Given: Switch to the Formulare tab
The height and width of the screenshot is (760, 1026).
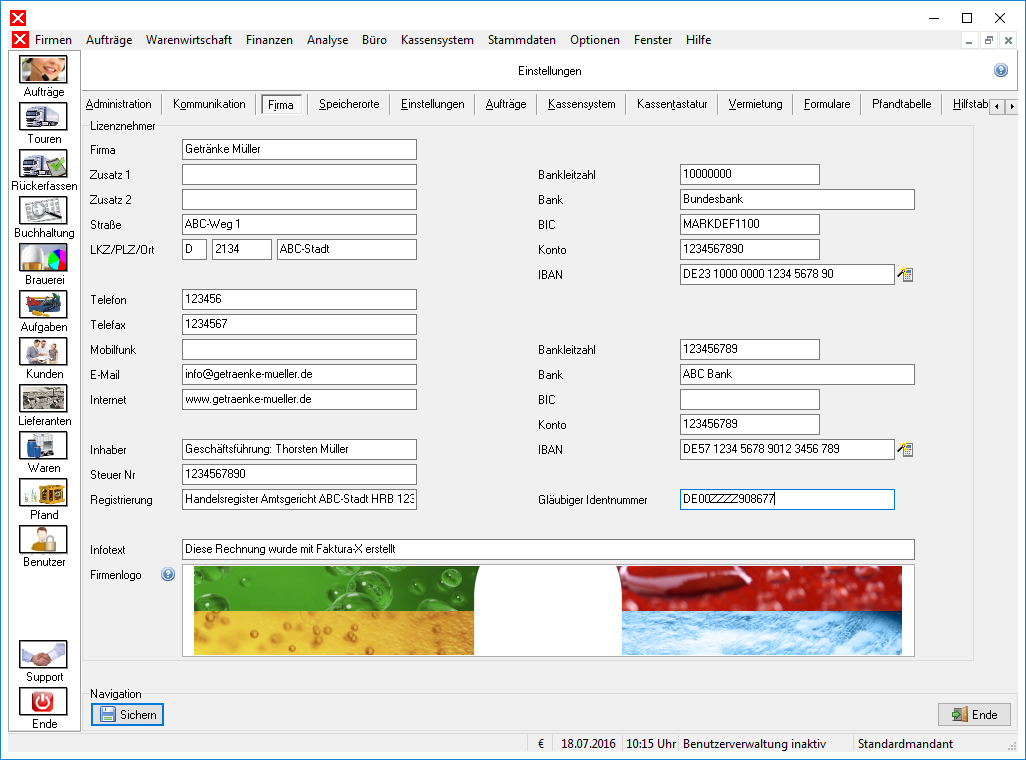Looking at the screenshot, I should tap(827, 104).
